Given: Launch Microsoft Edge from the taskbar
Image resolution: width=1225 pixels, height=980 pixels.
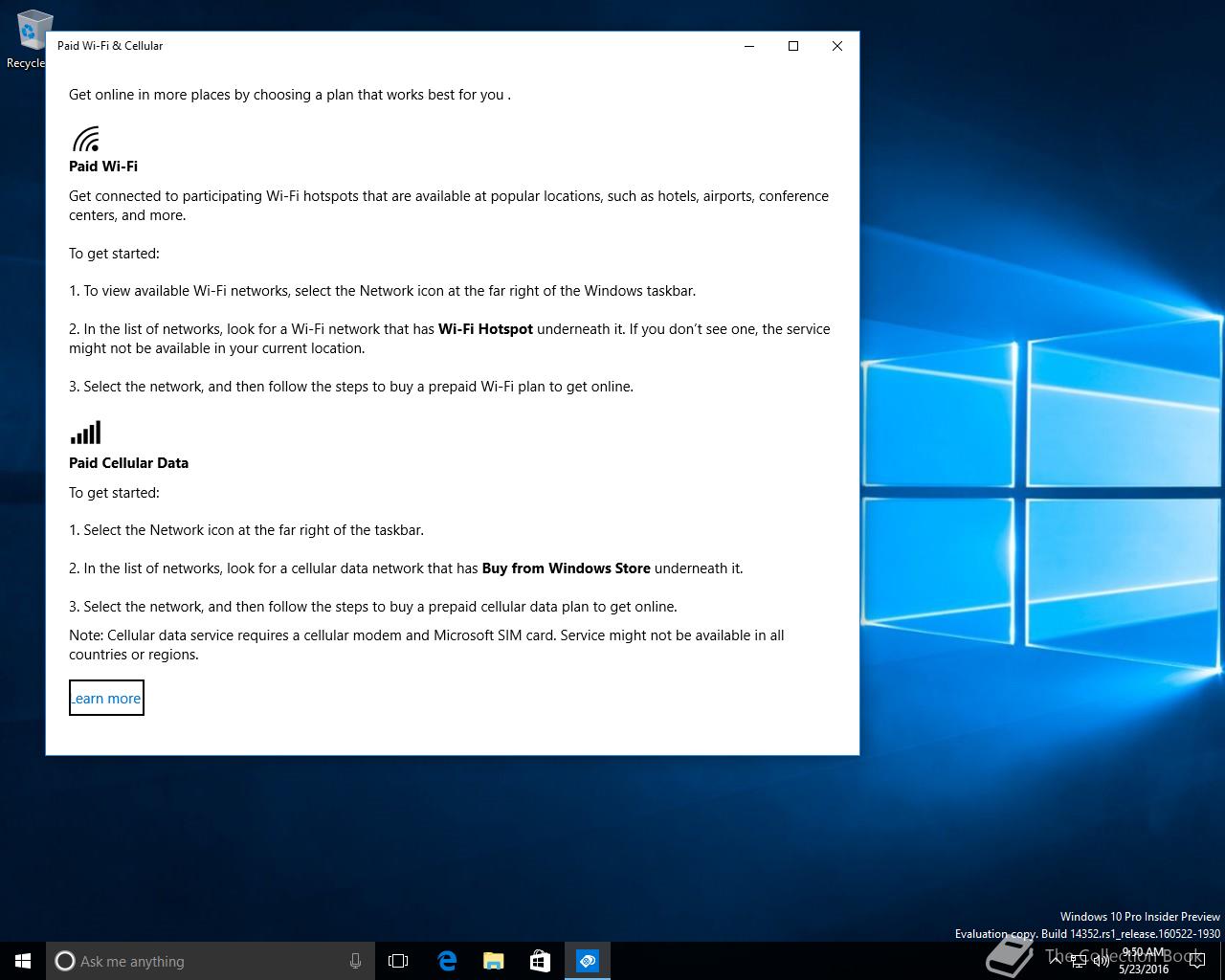Looking at the screenshot, I should click(x=446, y=961).
